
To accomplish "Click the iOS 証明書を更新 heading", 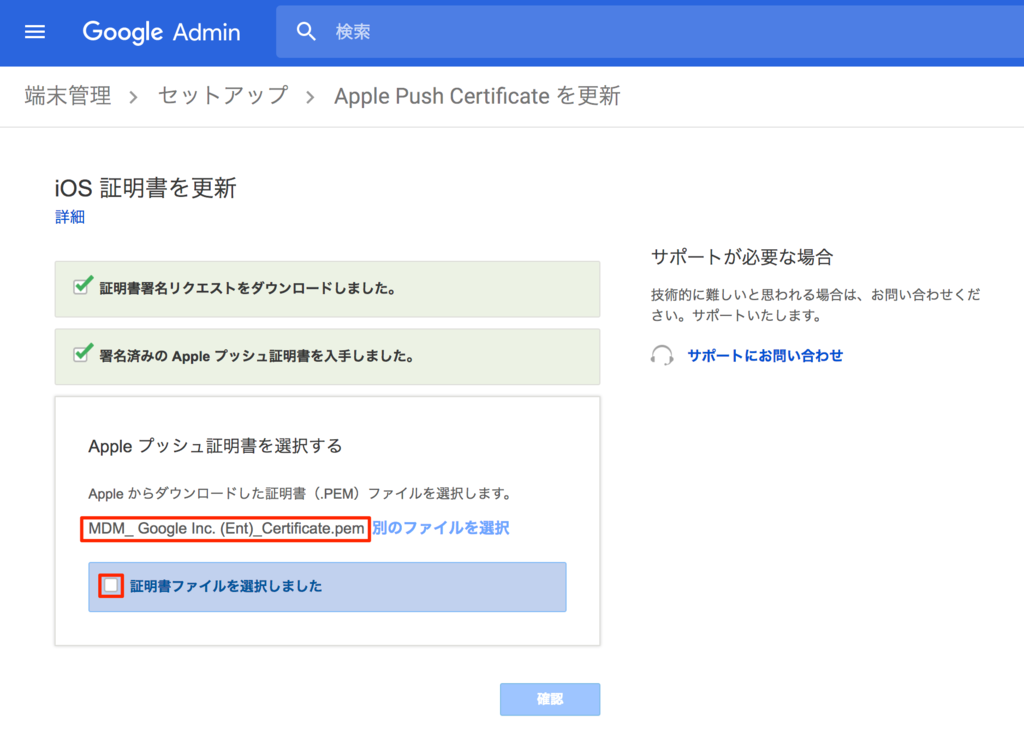I will pos(146,188).
